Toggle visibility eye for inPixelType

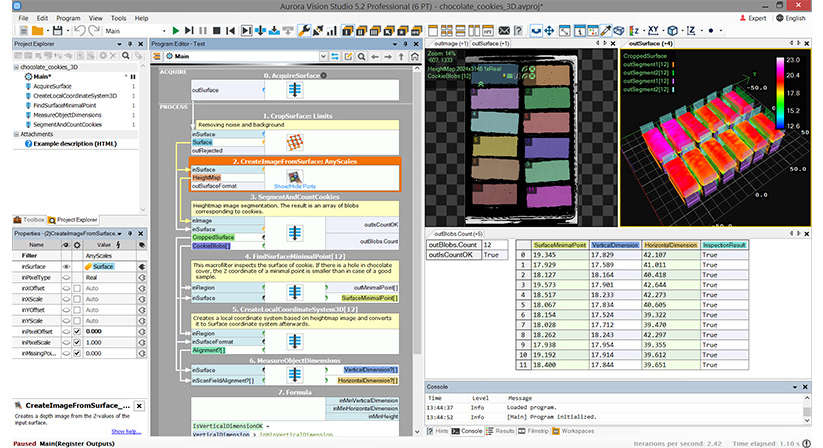tap(66, 278)
